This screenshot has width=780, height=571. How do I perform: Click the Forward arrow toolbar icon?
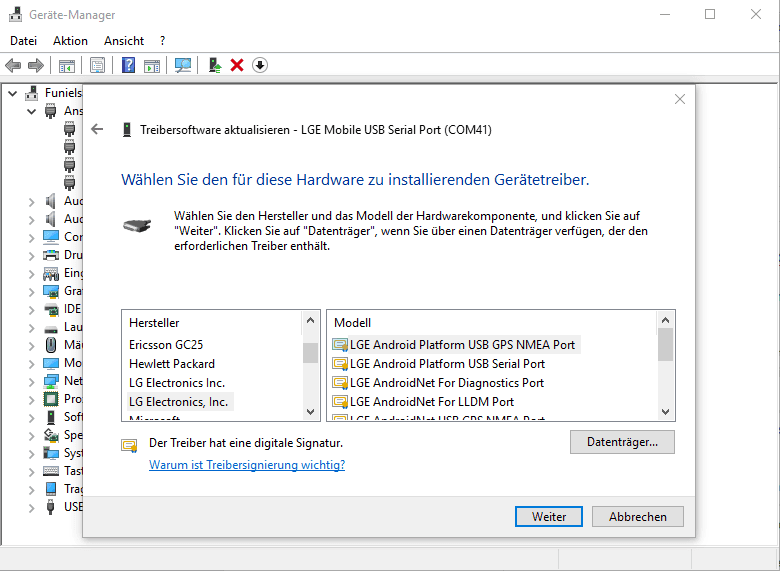tap(36, 65)
